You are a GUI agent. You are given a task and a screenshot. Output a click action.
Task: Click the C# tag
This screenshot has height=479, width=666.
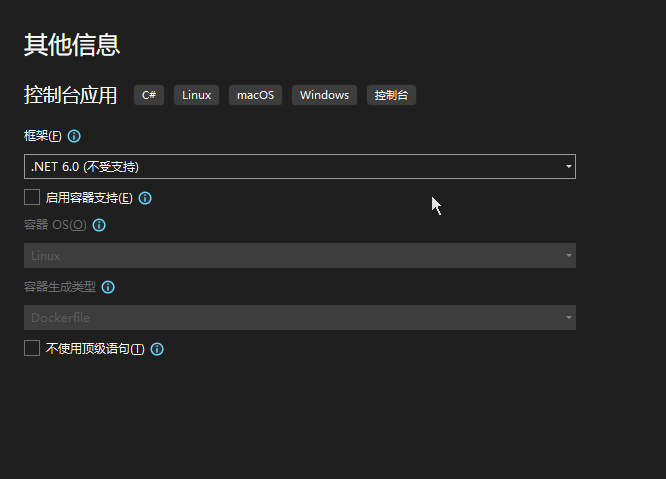coord(149,95)
